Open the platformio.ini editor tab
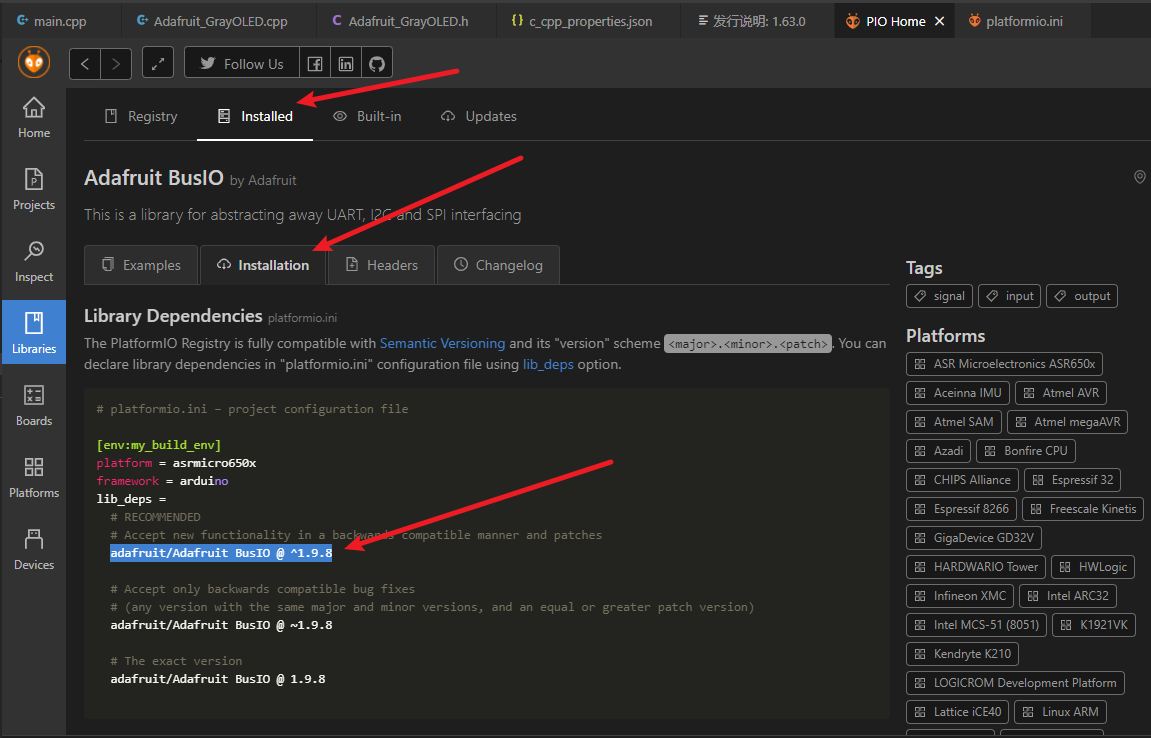Screen dimensions: 1151x738 pos(1021,20)
